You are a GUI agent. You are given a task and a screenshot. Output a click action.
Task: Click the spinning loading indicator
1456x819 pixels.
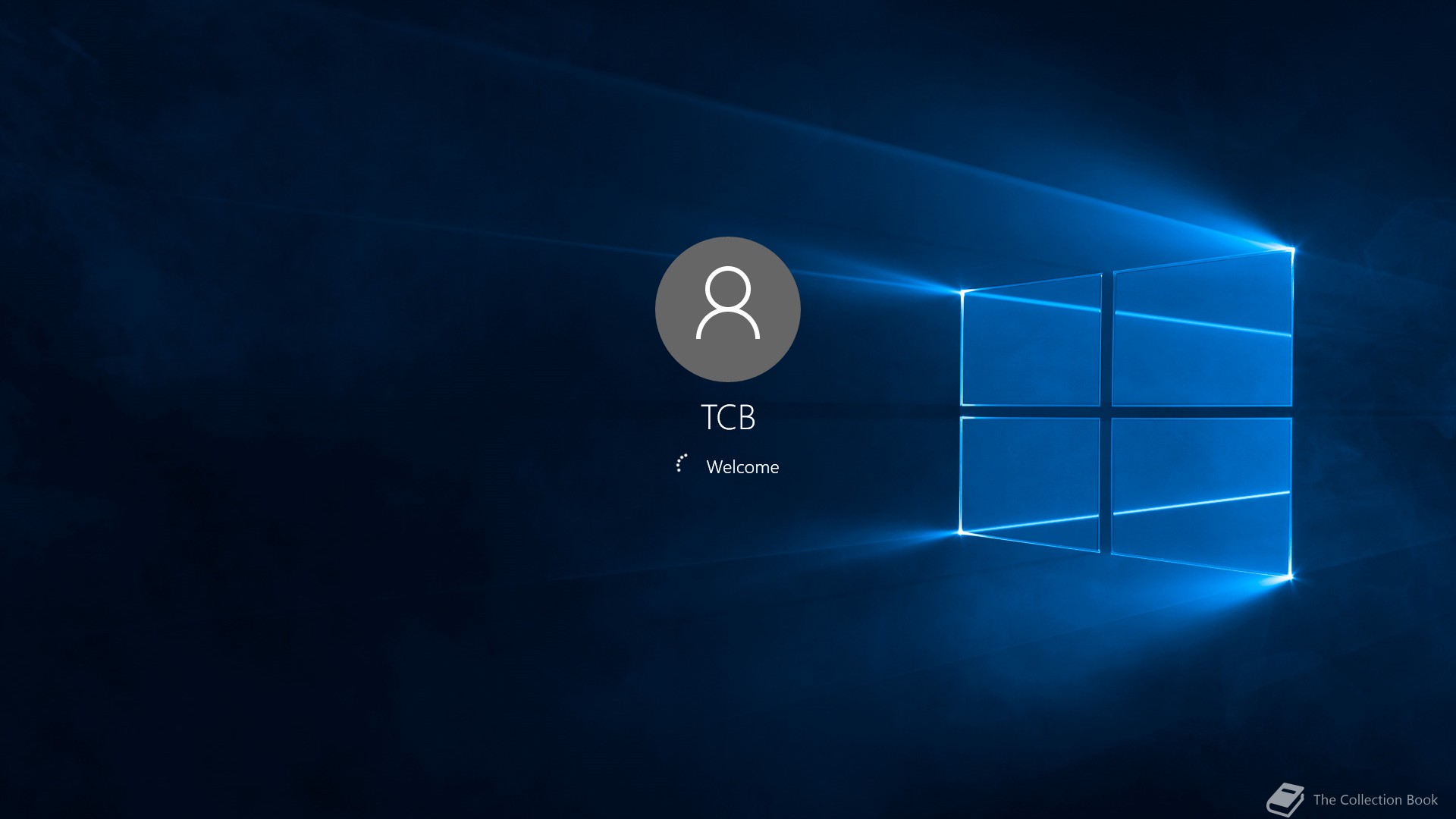(x=682, y=463)
